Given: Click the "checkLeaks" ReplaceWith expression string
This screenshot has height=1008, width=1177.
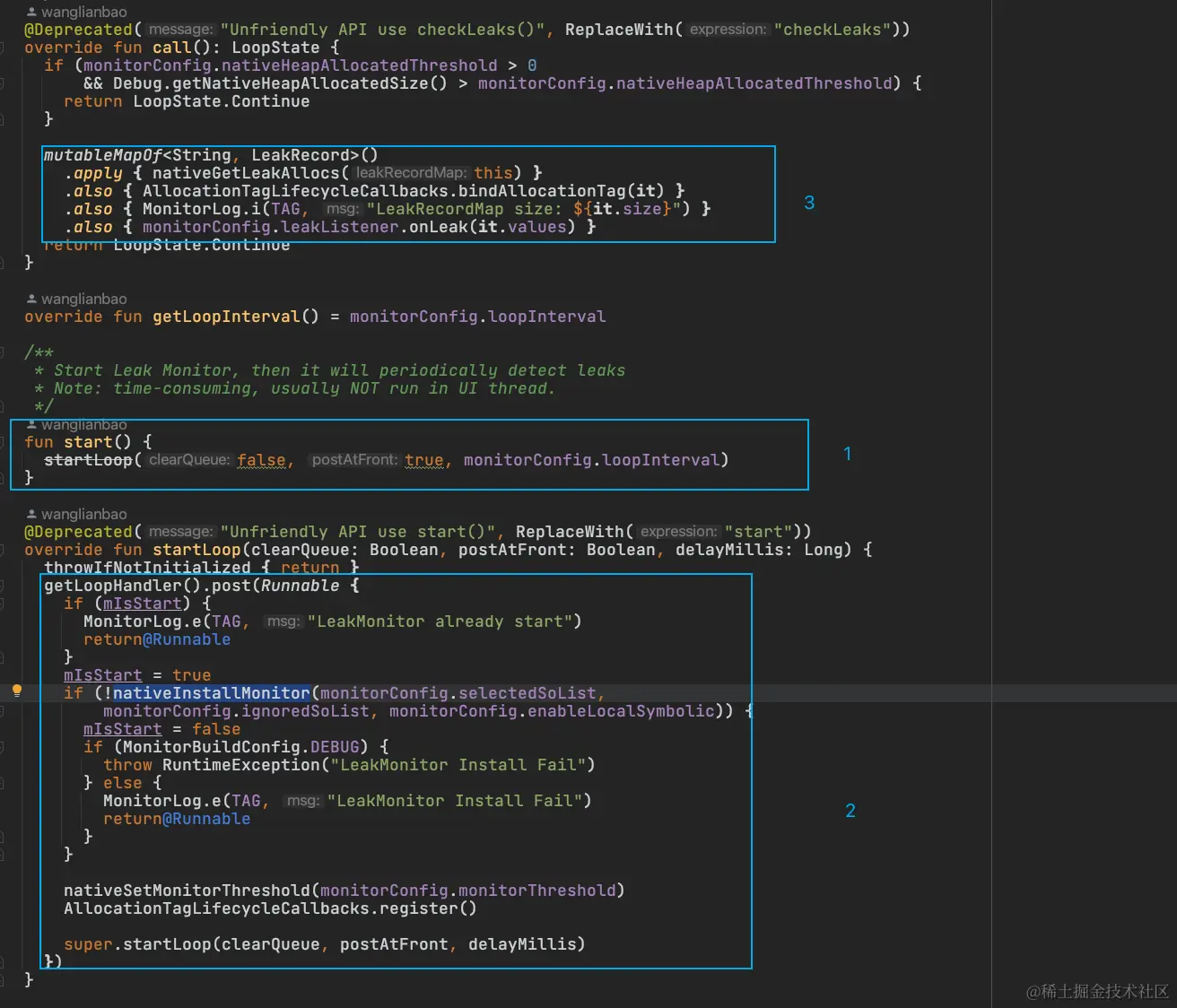Looking at the screenshot, I should click(832, 30).
